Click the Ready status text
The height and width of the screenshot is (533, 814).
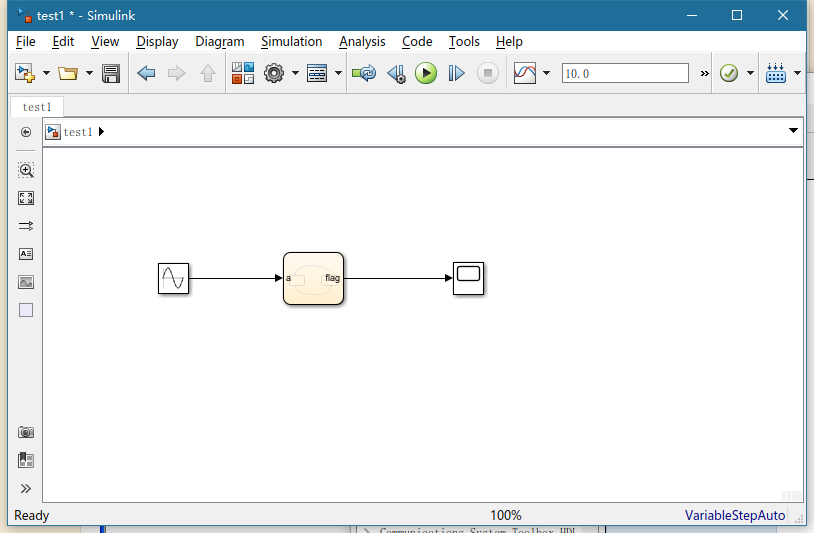click(32, 515)
